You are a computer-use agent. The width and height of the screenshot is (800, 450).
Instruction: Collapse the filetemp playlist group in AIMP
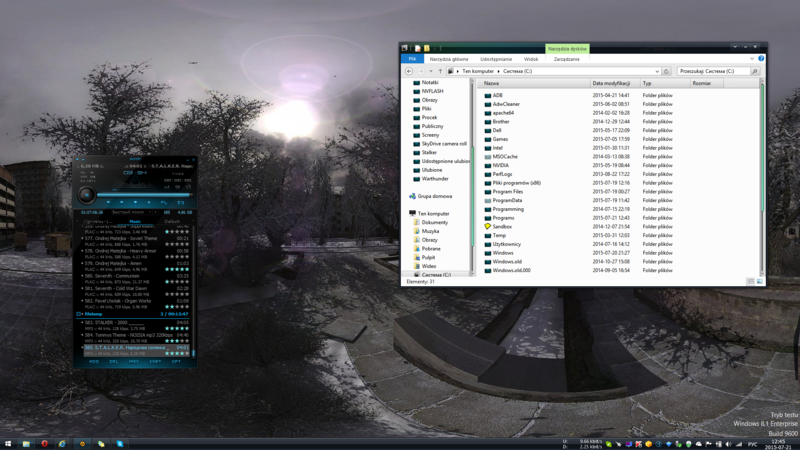pyautogui.click(x=79, y=314)
